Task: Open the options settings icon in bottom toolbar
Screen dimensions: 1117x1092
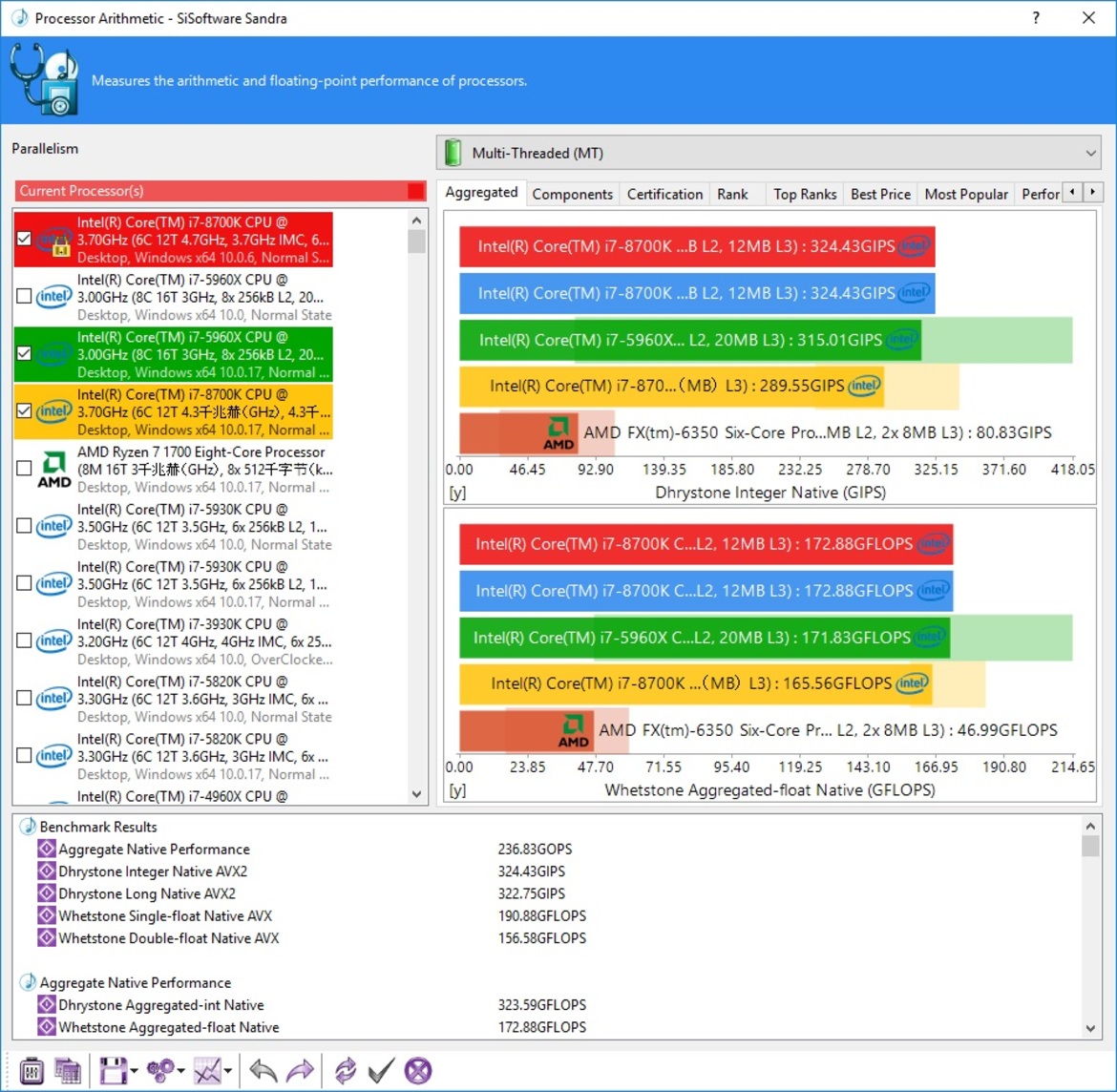Action: click(32, 1071)
